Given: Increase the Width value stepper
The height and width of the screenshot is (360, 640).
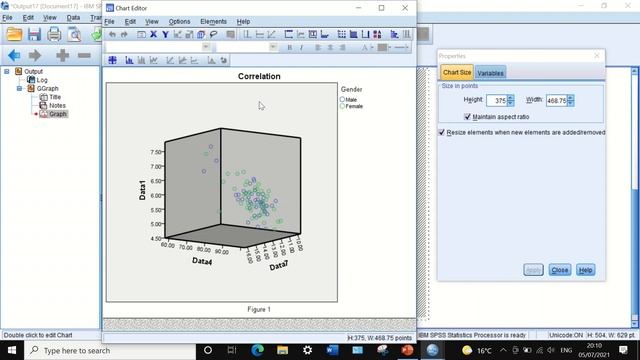Looking at the screenshot, I should [571, 98].
